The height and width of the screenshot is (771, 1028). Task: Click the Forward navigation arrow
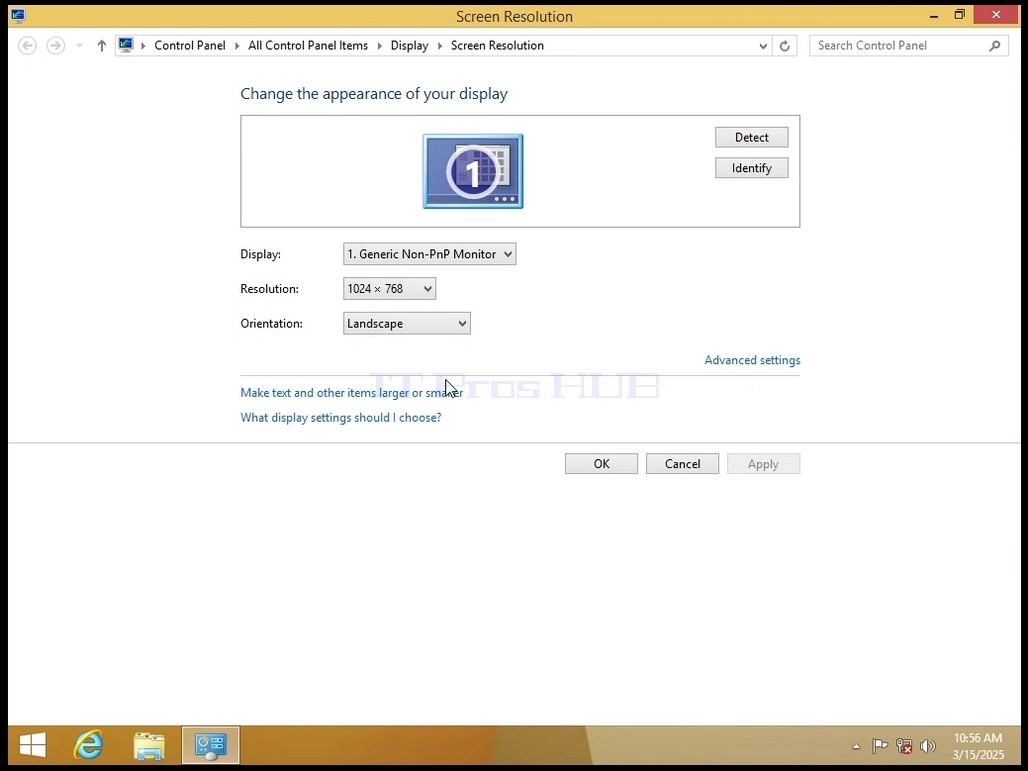coord(56,45)
